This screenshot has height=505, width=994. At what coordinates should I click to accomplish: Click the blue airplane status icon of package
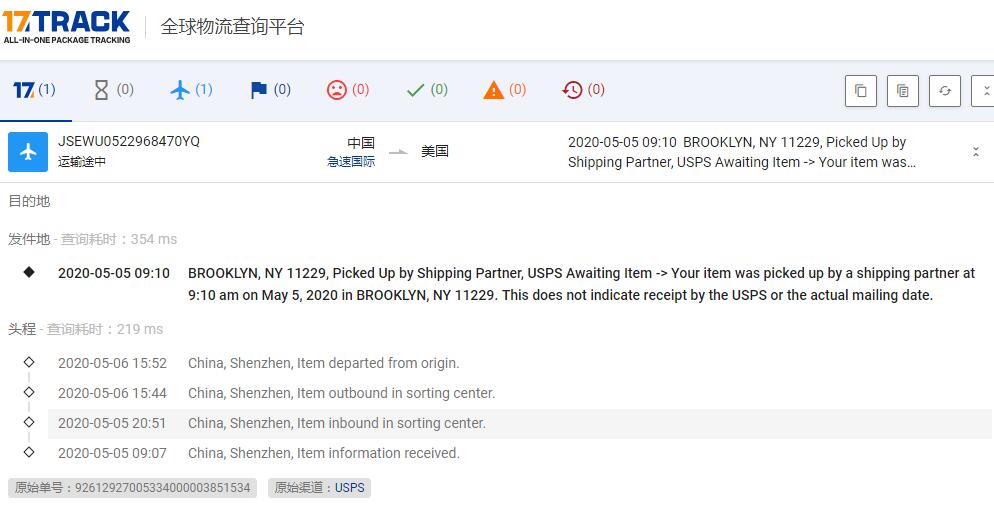tap(28, 152)
